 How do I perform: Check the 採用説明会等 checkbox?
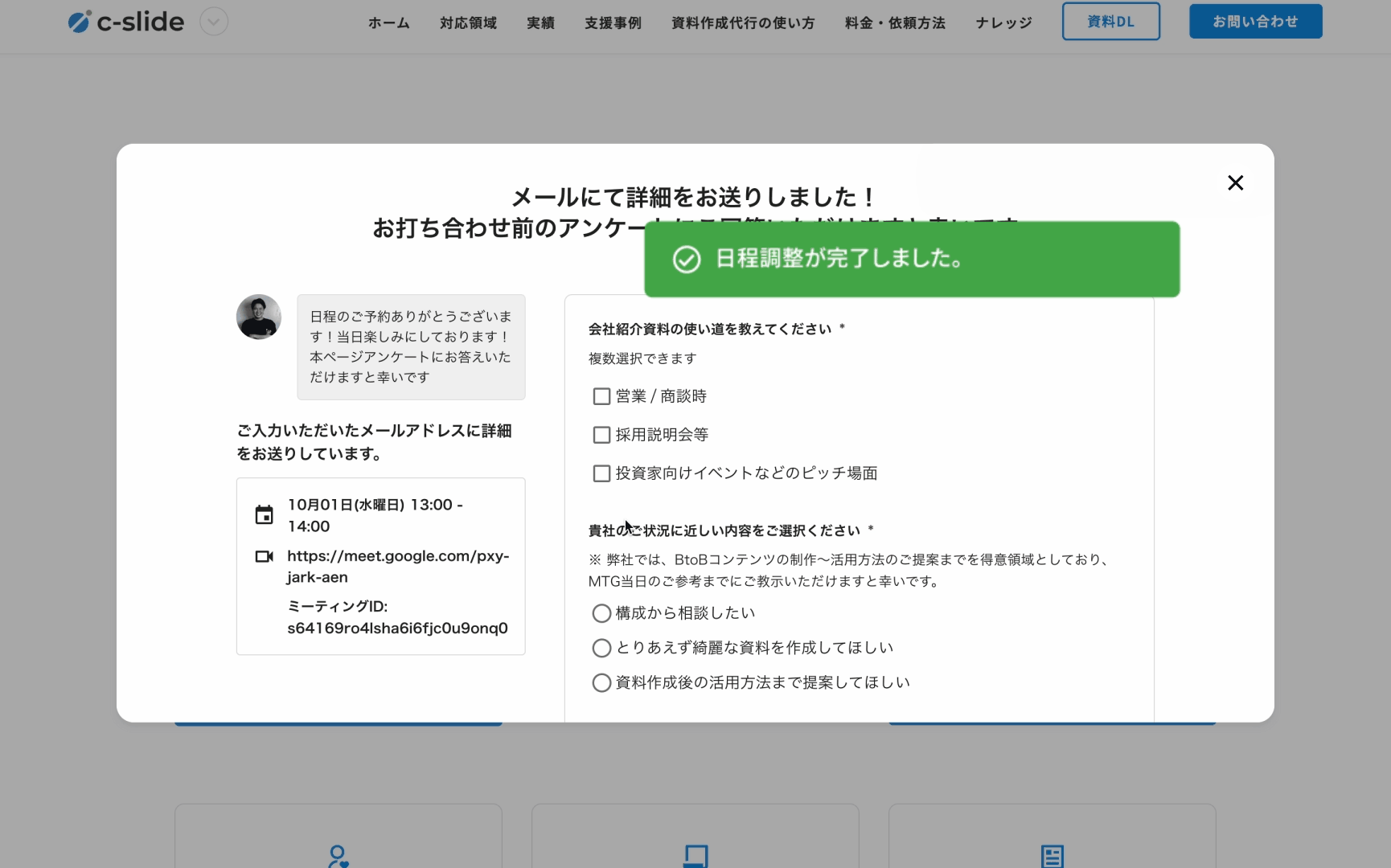pos(601,435)
